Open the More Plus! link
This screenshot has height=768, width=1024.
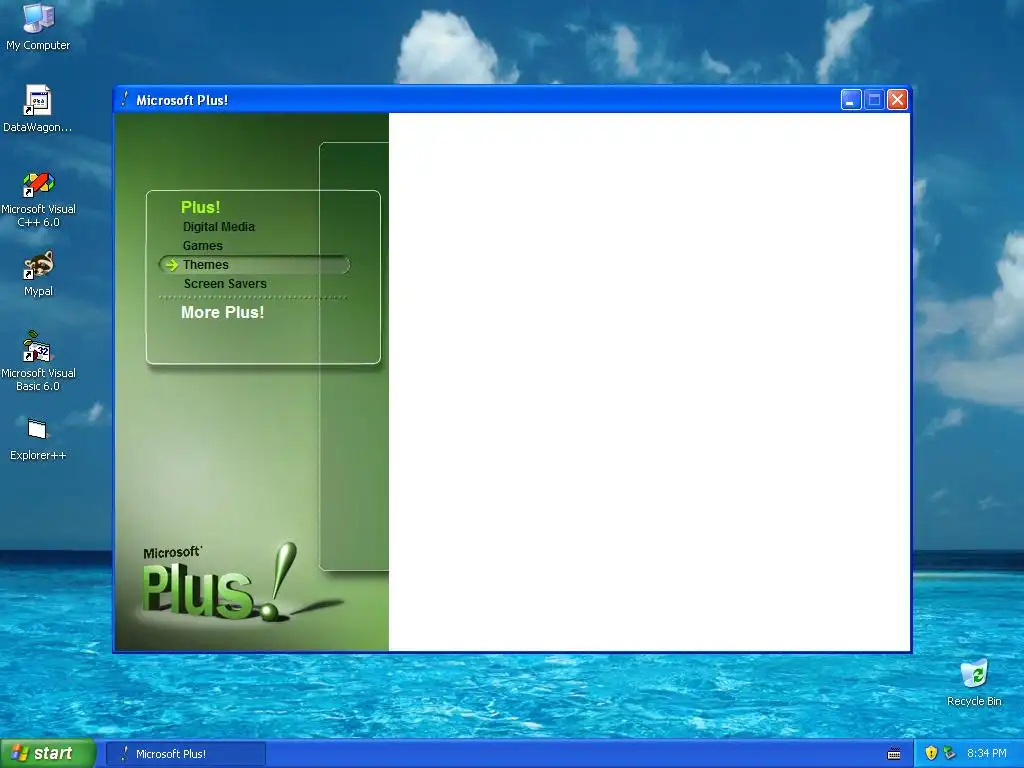(x=223, y=312)
